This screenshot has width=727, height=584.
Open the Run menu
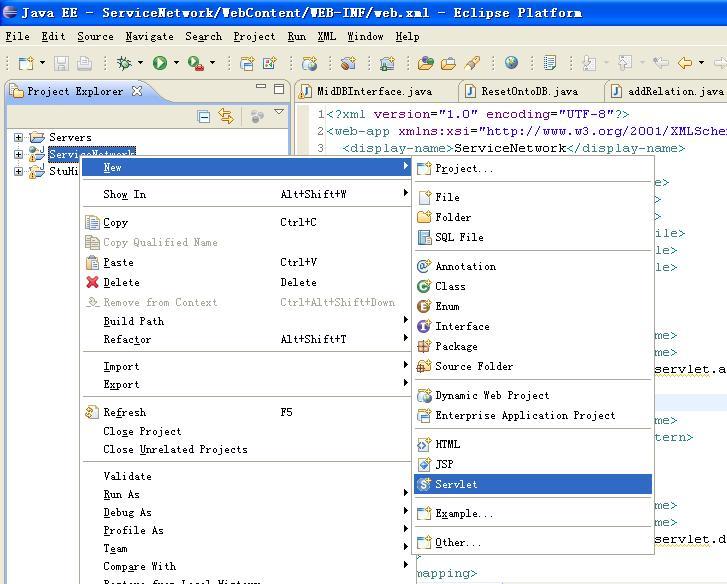click(x=297, y=36)
